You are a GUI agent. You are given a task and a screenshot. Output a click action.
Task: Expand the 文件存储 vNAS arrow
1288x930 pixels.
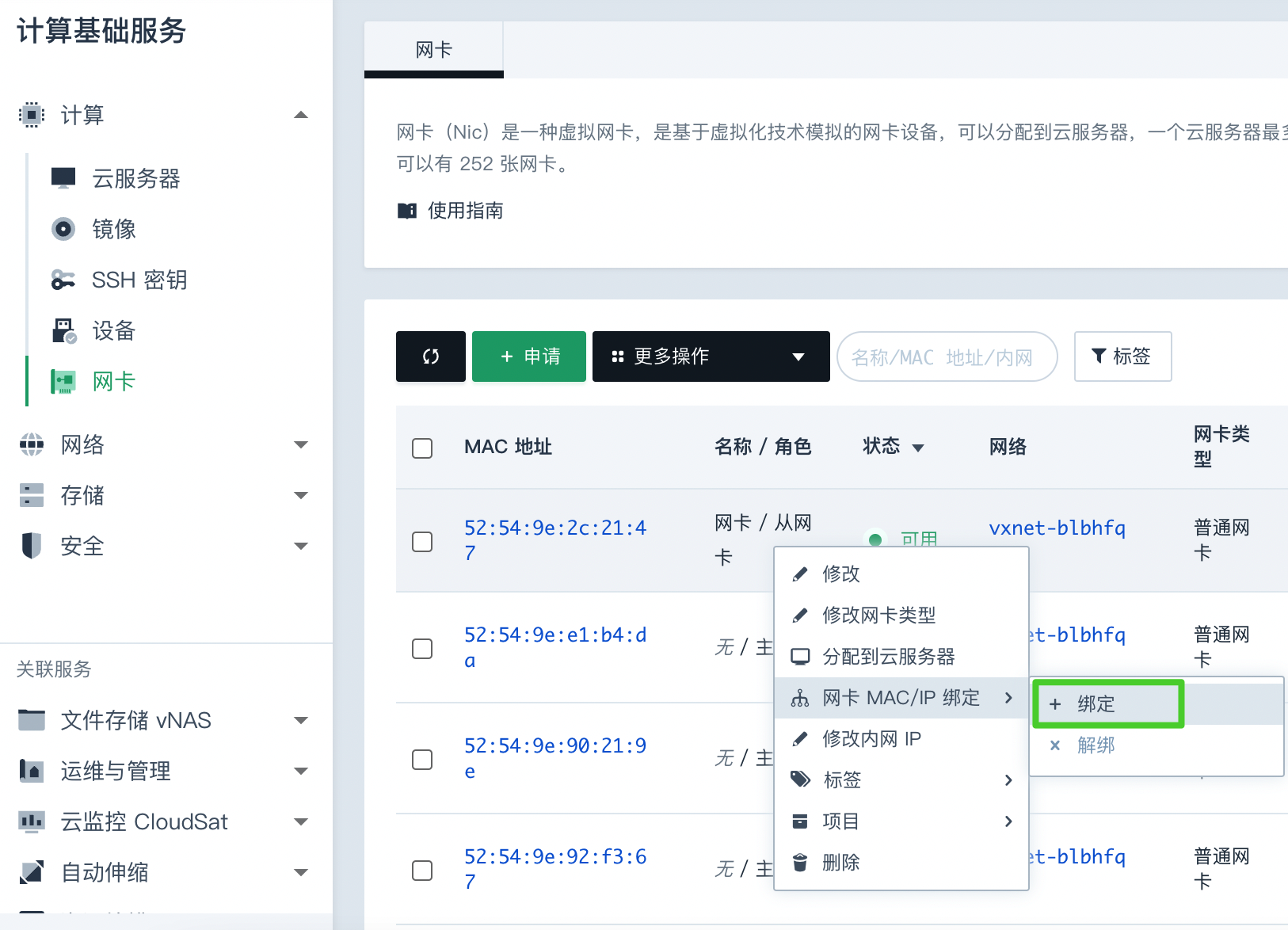(x=301, y=720)
